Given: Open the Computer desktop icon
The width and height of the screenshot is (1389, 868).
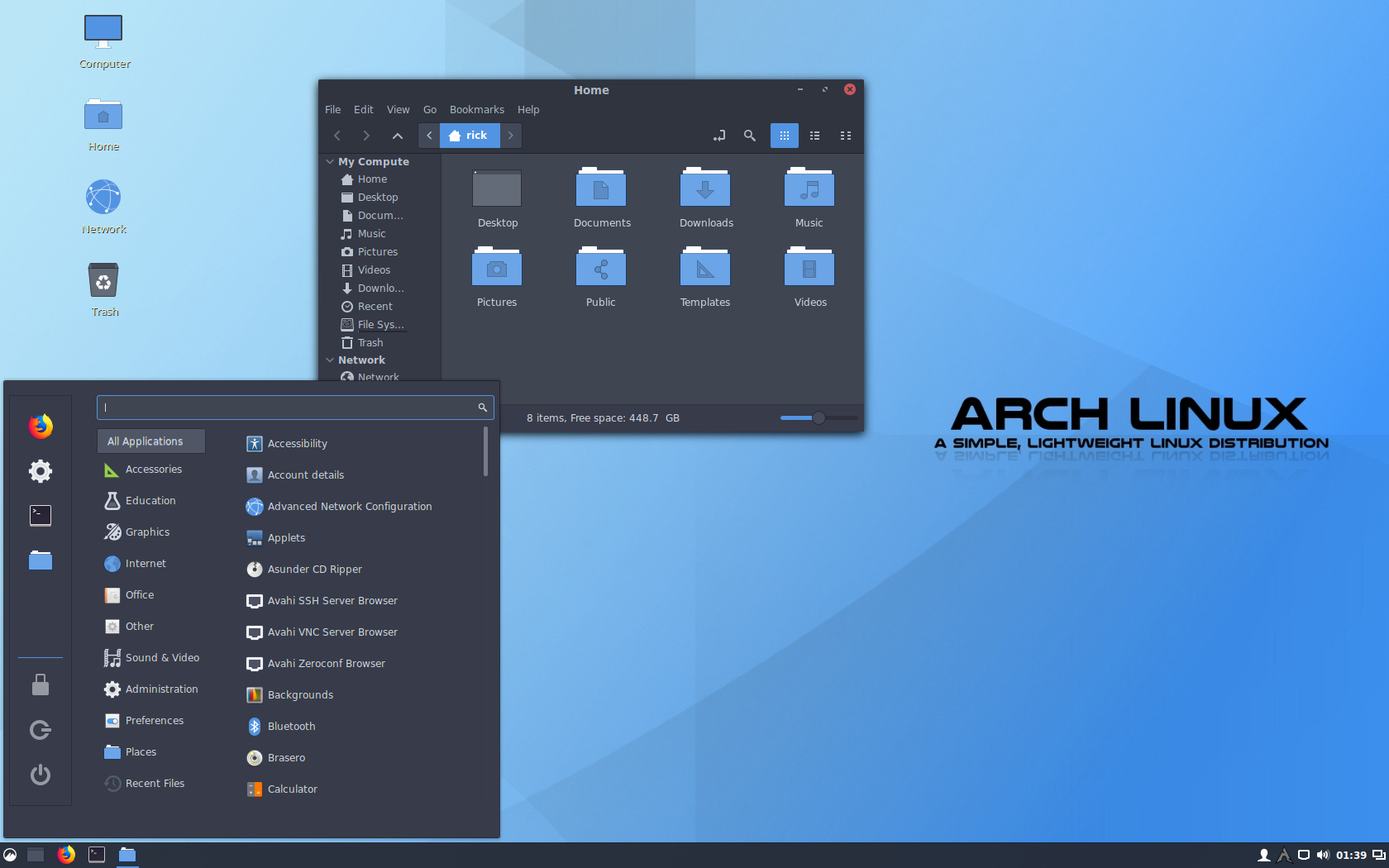Looking at the screenshot, I should pyautogui.click(x=103, y=41).
